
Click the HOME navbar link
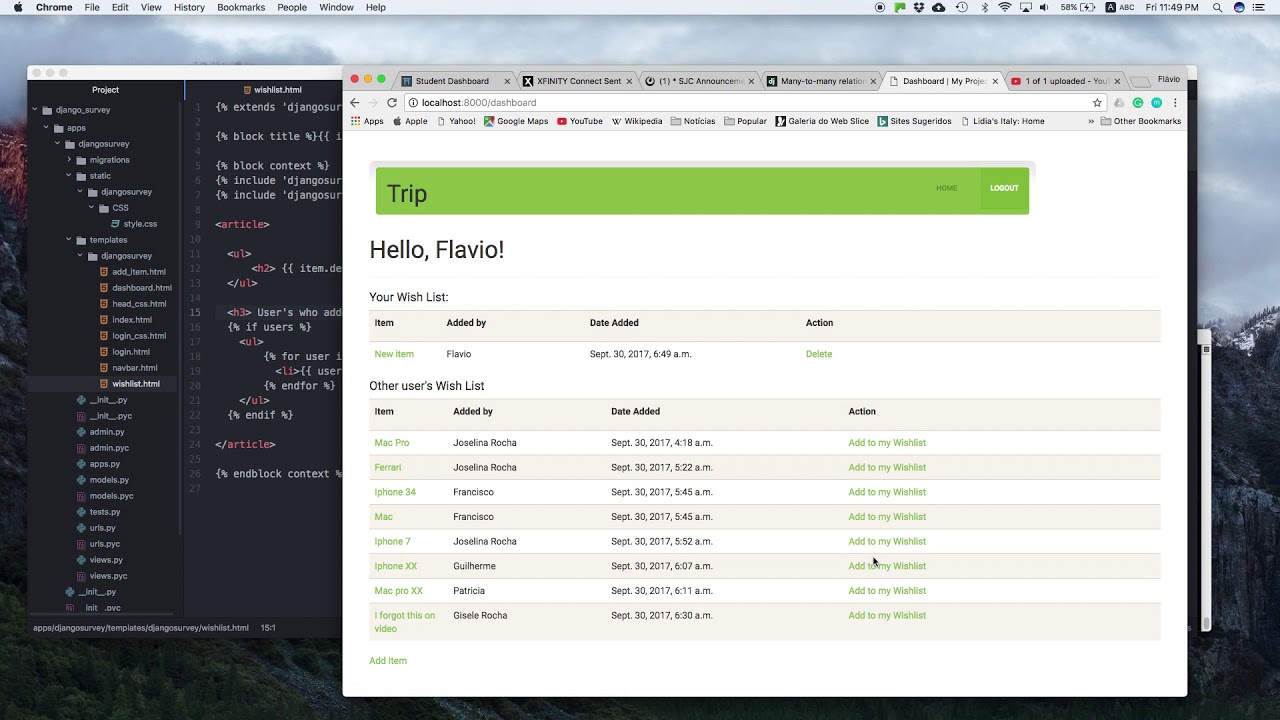coord(946,188)
